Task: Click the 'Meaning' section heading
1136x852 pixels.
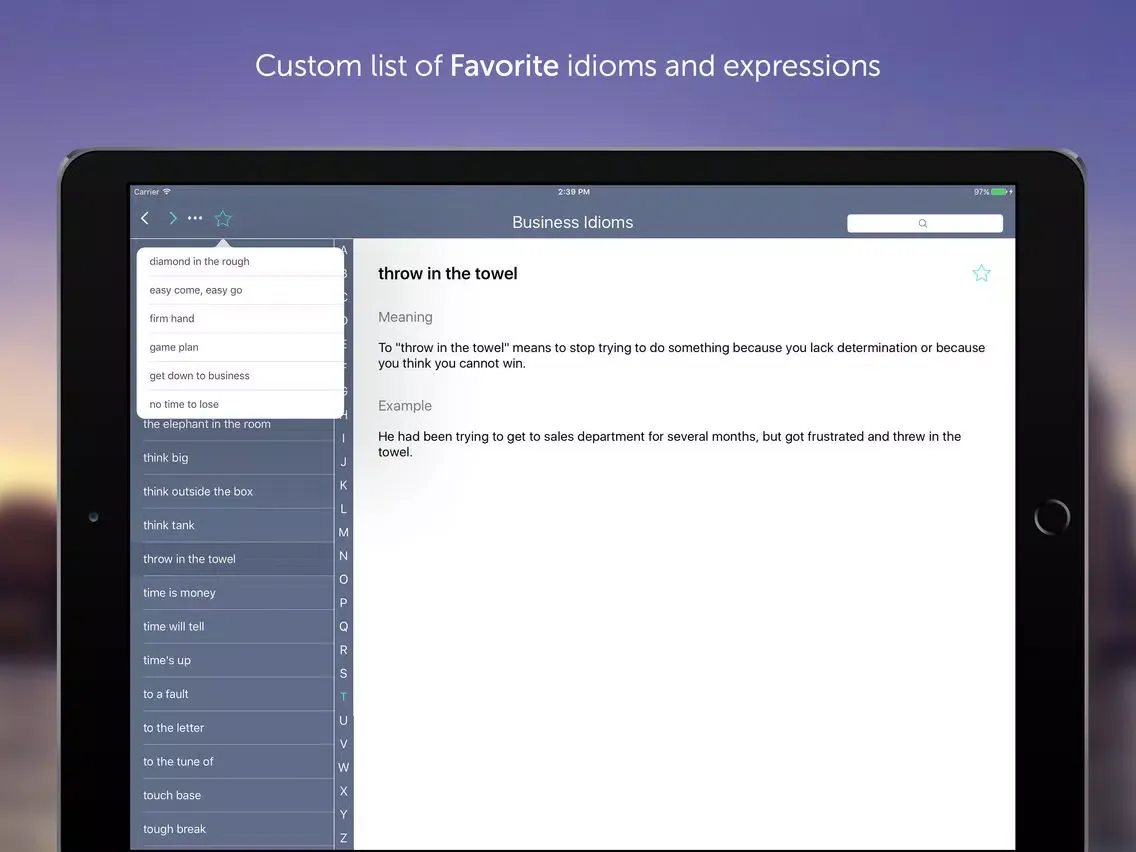Action: (x=405, y=317)
